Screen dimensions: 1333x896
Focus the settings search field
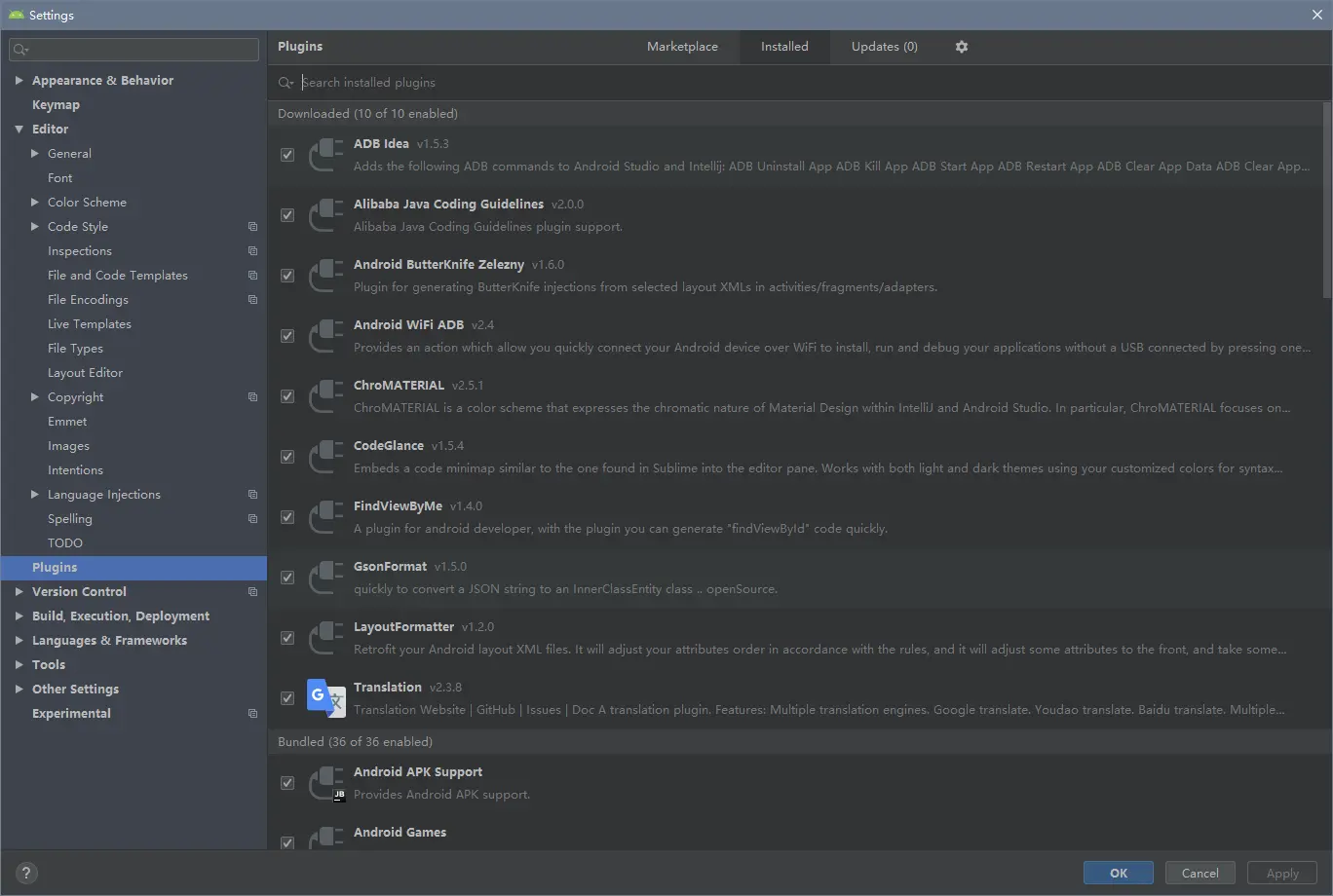(134, 49)
